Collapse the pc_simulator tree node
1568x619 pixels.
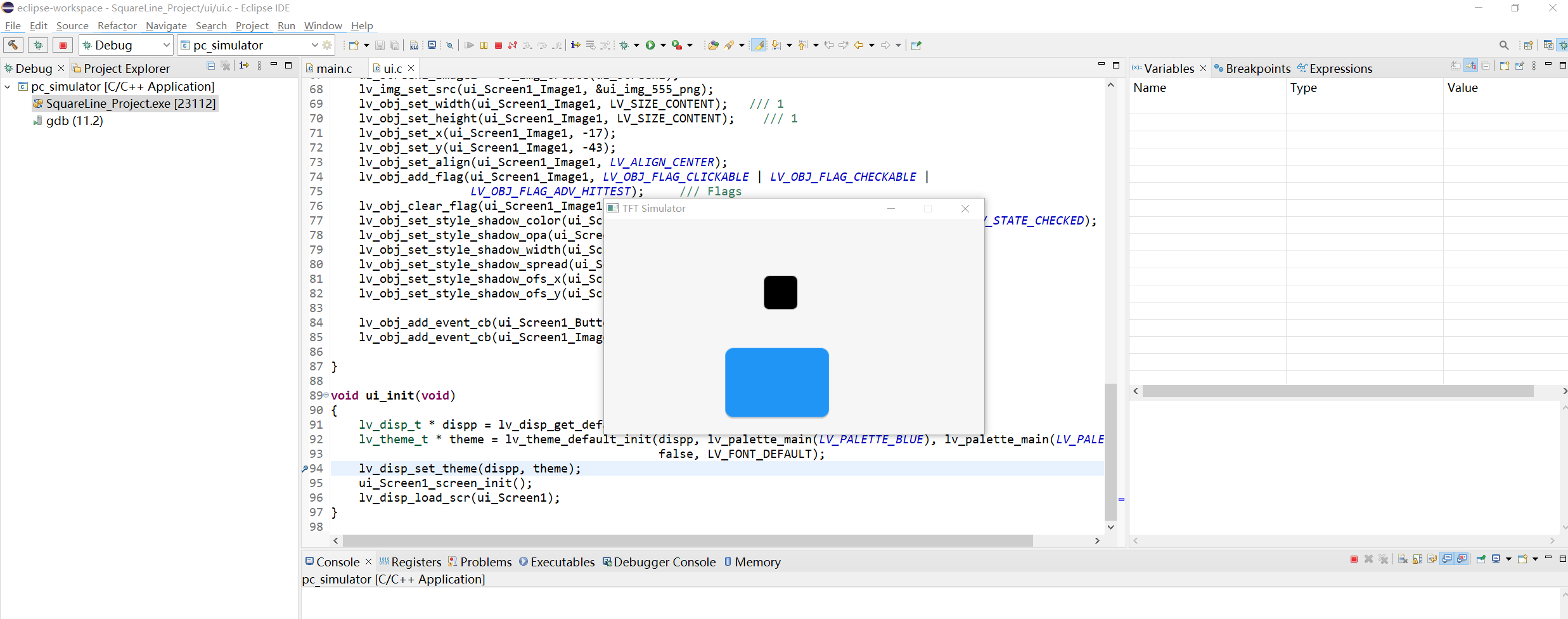pos(8,87)
